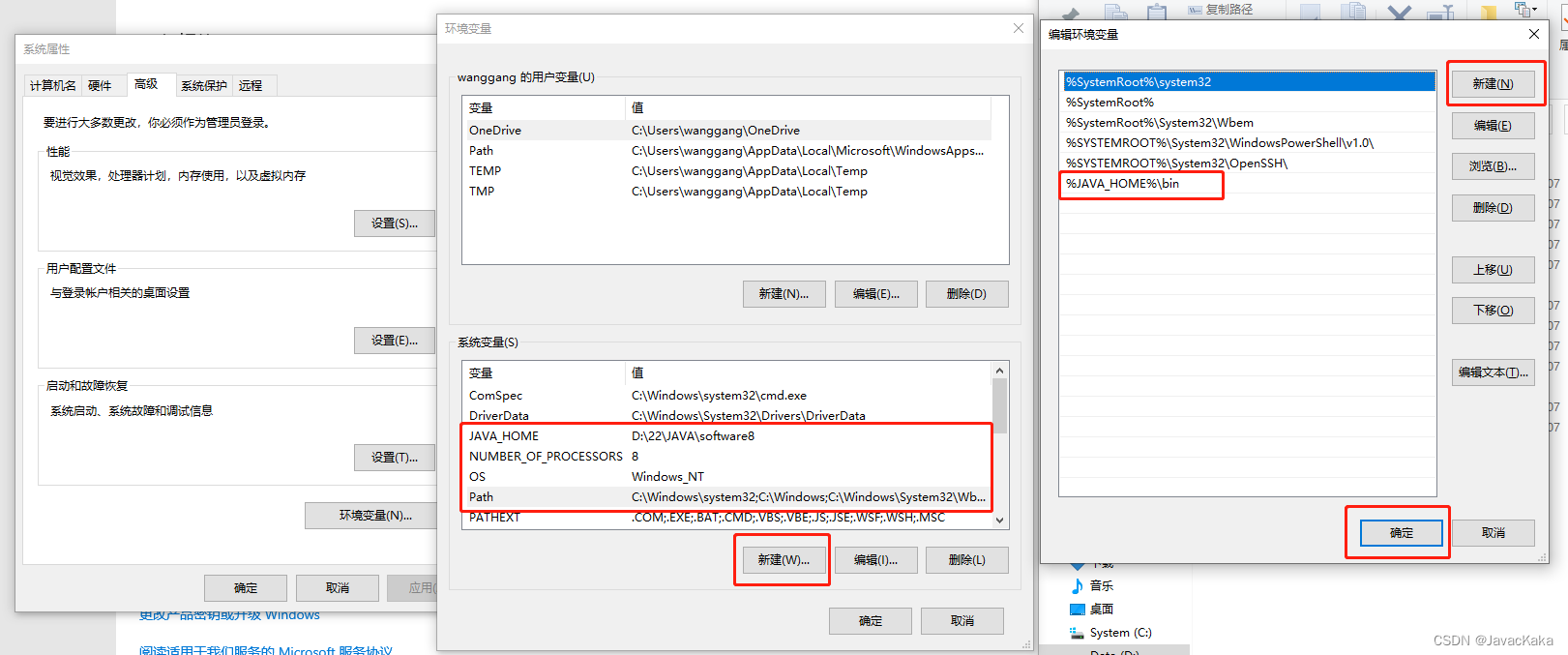1568x655 pixels.
Task: Select system variable Path row
Action: [x=727, y=497]
